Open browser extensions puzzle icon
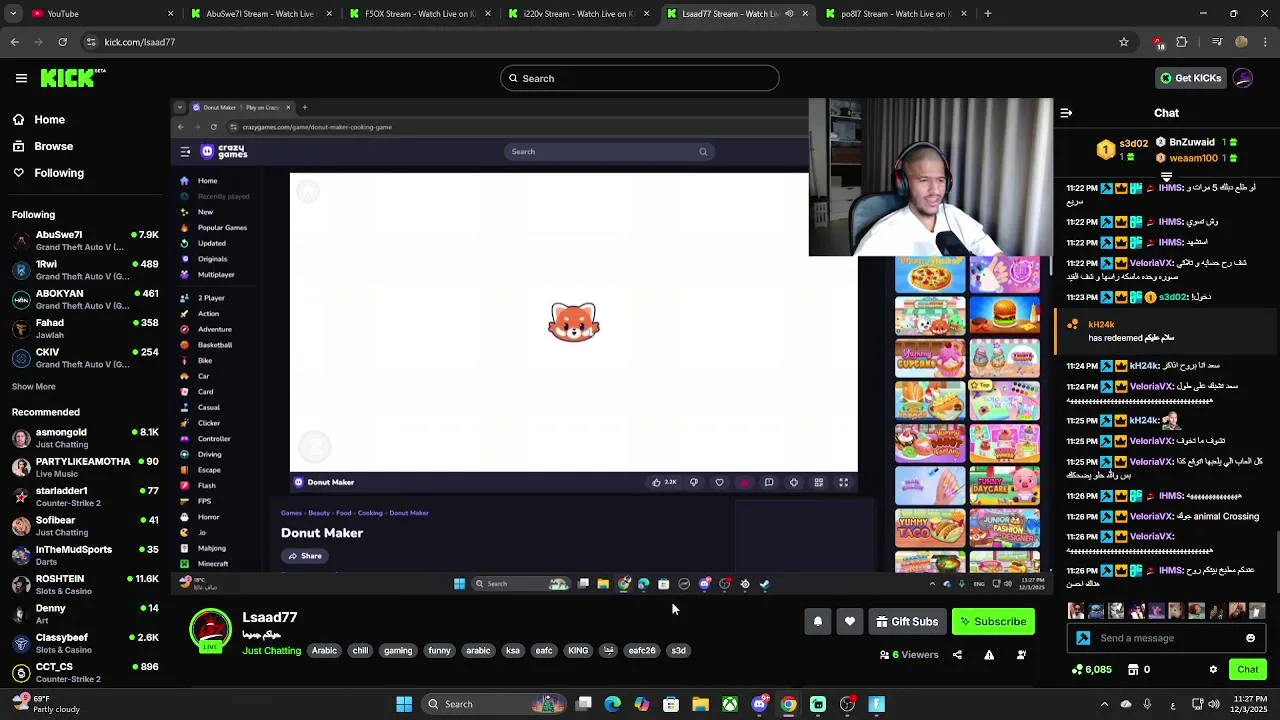Image resolution: width=1280 pixels, height=720 pixels. click(x=1182, y=42)
